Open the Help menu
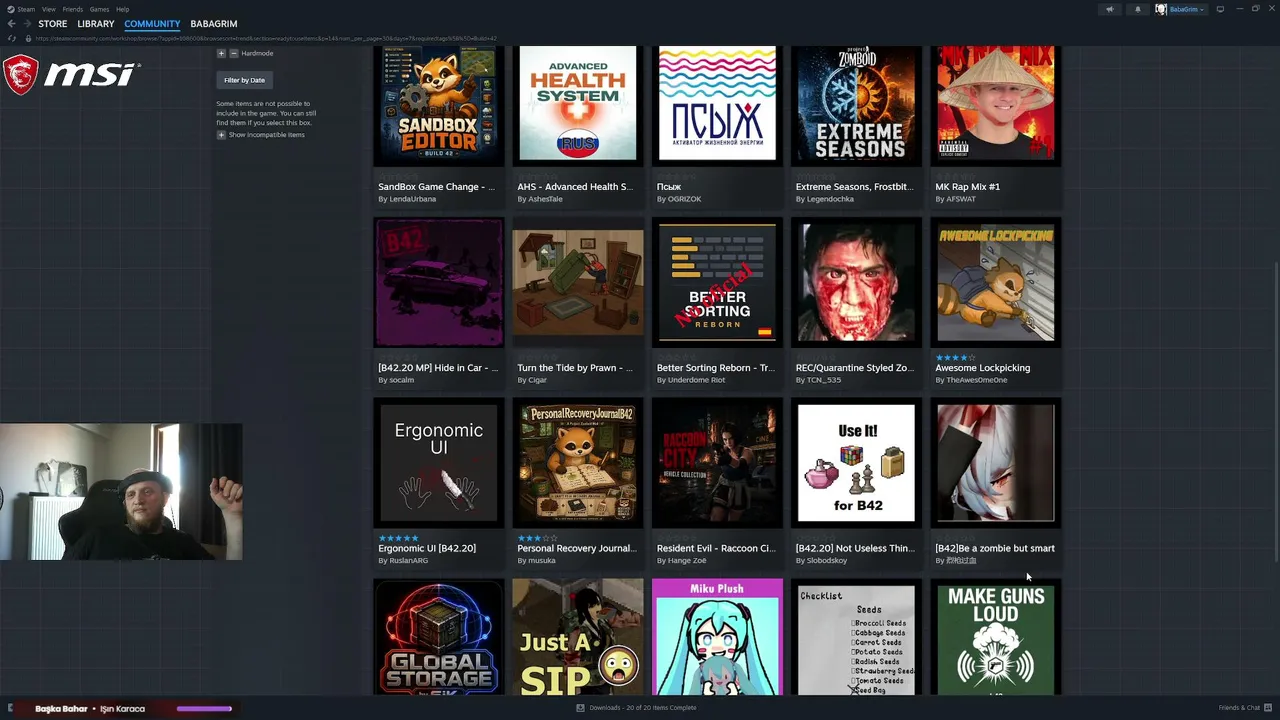The image size is (1280, 720). click(122, 9)
